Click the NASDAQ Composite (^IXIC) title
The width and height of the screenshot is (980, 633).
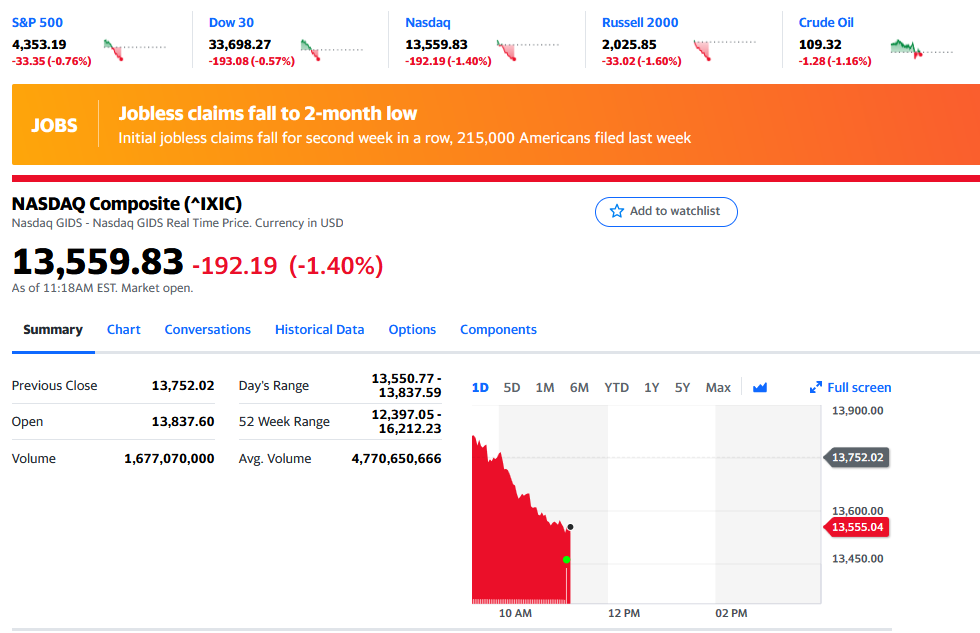pos(127,204)
